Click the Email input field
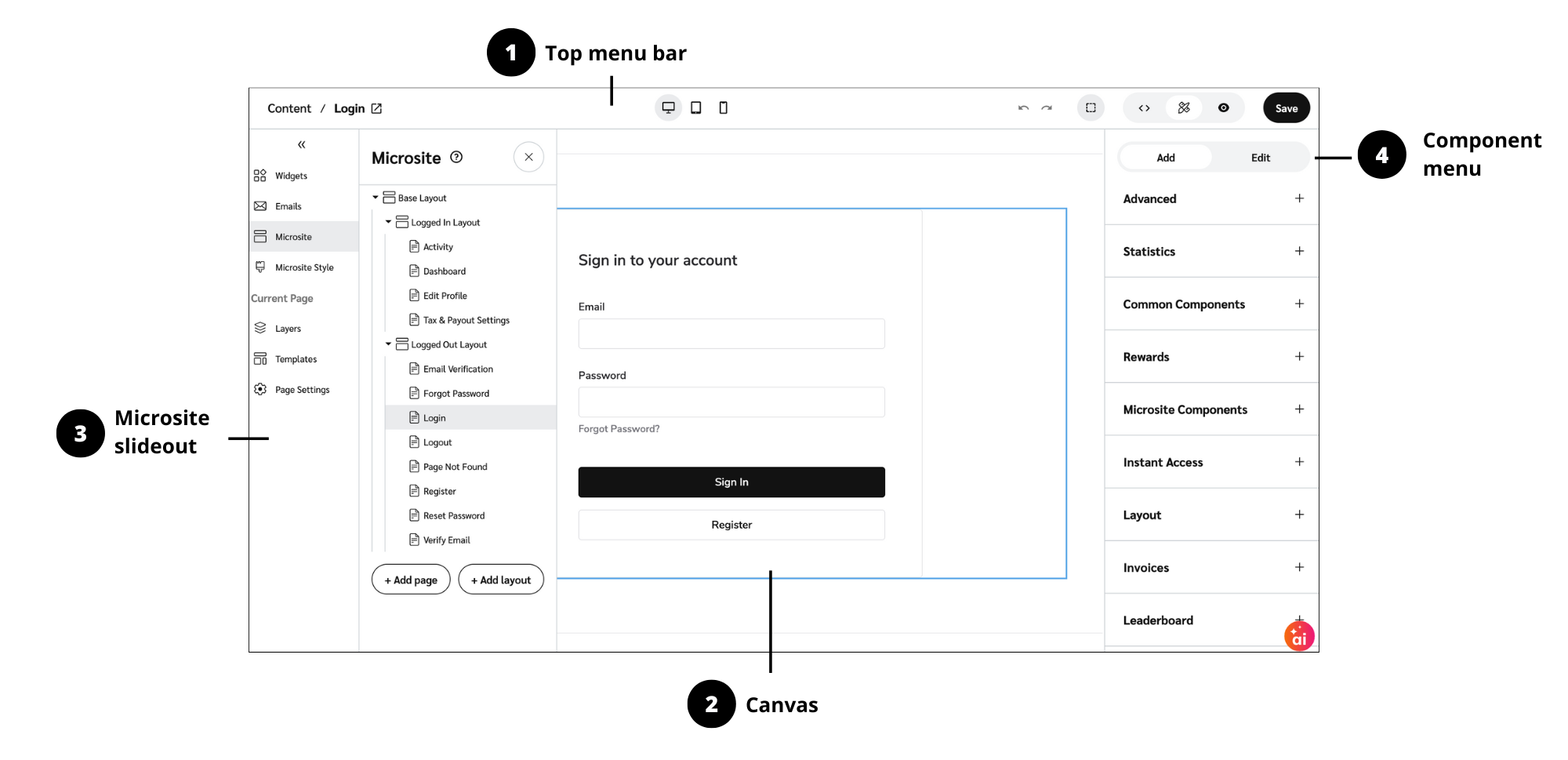 pos(731,334)
